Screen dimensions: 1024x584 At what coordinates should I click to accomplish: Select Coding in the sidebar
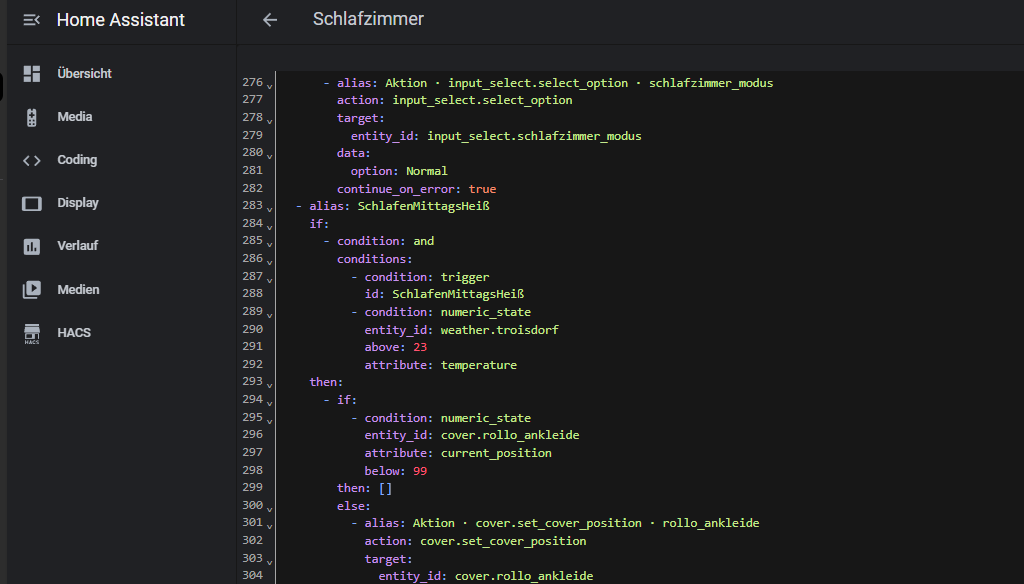(x=77, y=160)
